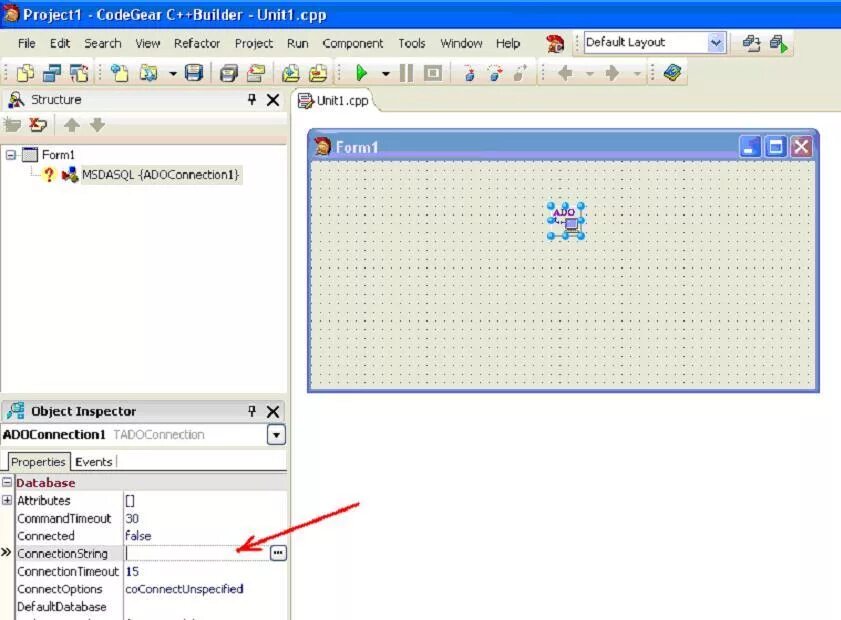Close the Object Inspector panel

coord(272,411)
